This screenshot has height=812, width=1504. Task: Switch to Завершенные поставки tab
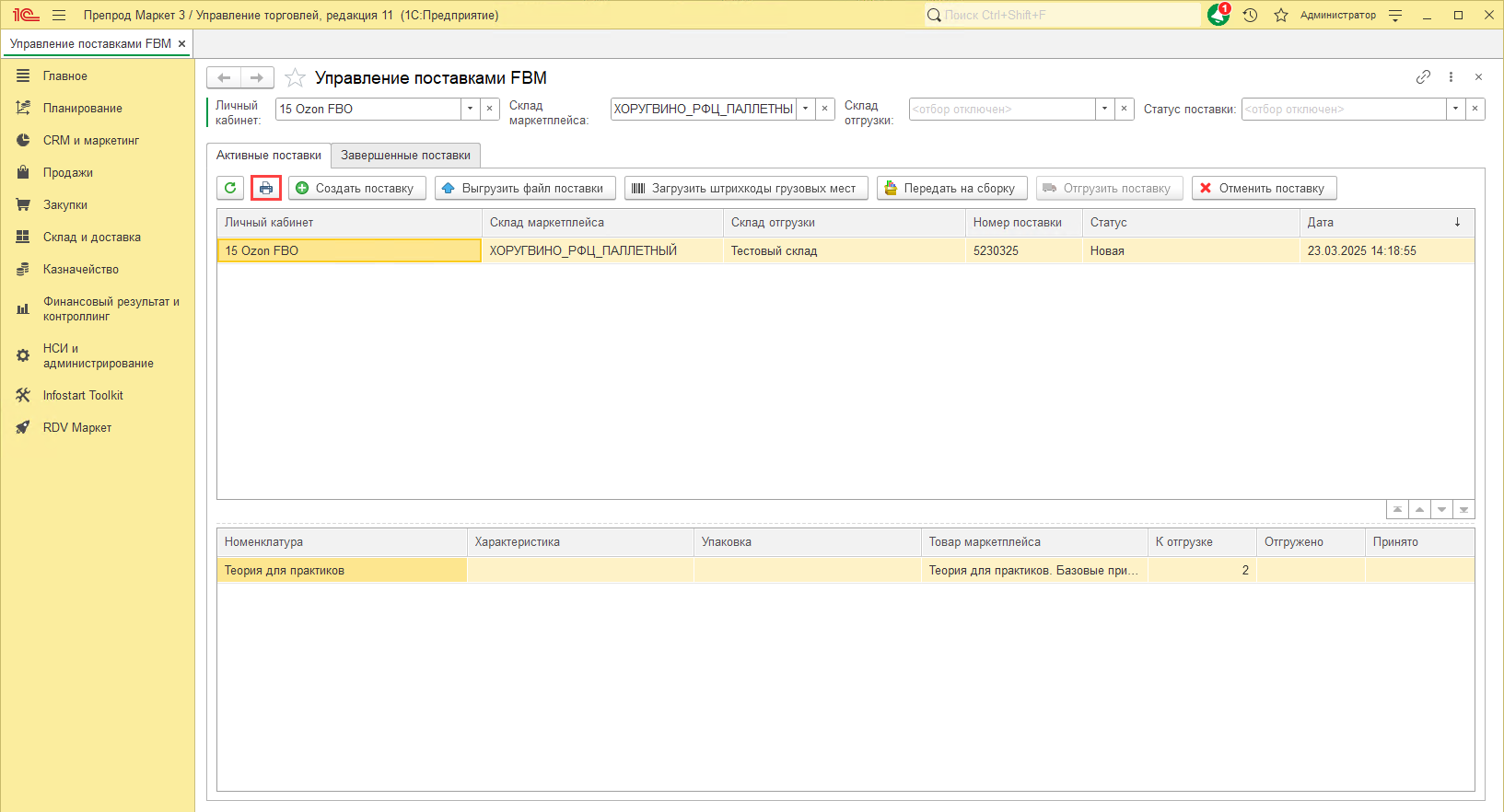(405, 155)
